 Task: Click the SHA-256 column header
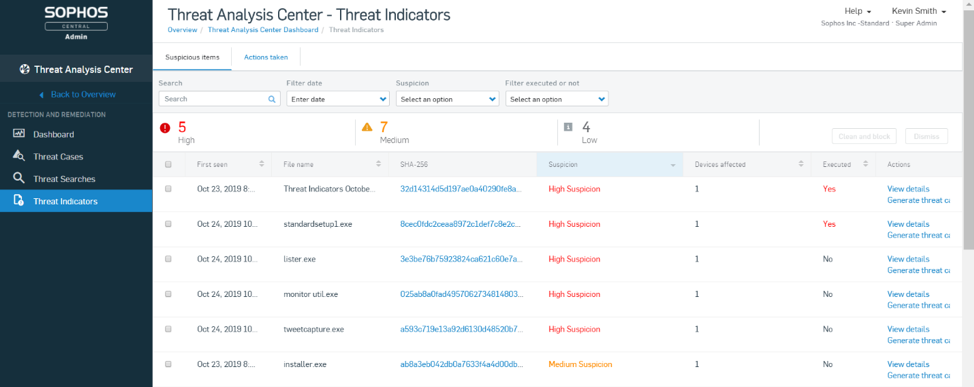click(414, 165)
